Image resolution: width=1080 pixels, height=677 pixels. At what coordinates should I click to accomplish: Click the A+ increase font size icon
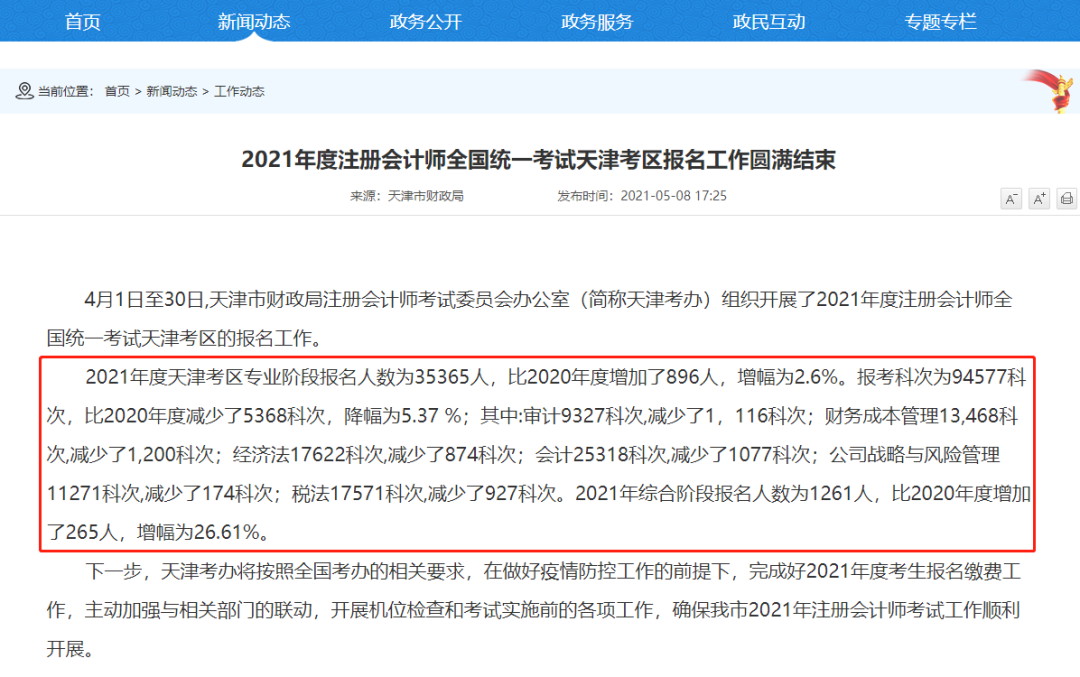(1039, 200)
